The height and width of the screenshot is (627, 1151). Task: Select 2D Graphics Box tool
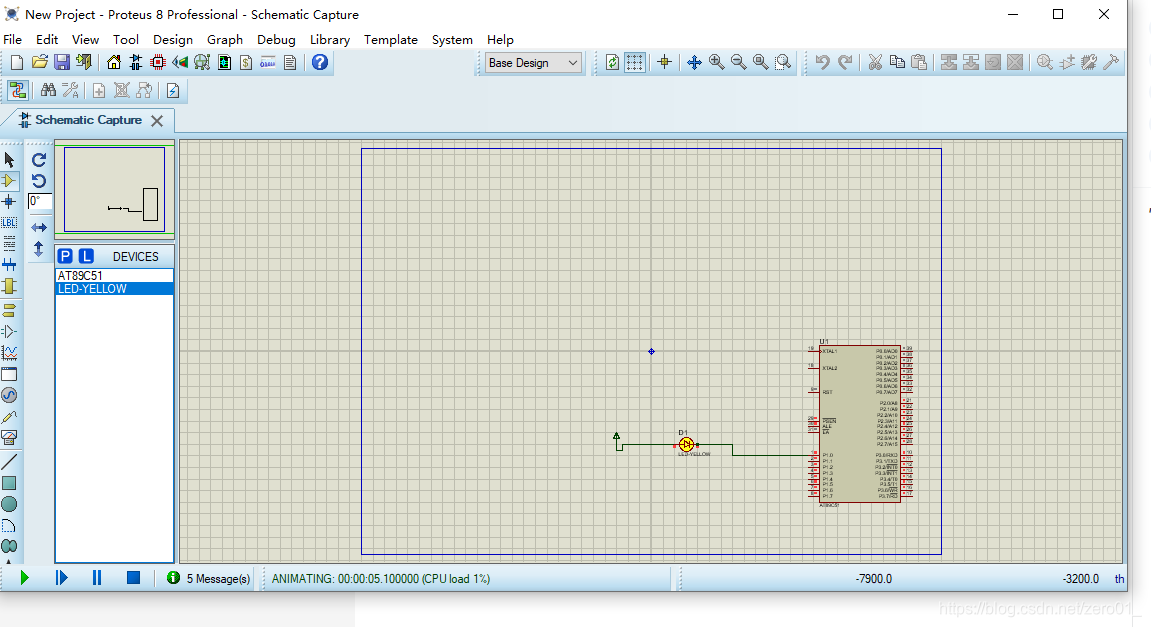click(x=10, y=483)
